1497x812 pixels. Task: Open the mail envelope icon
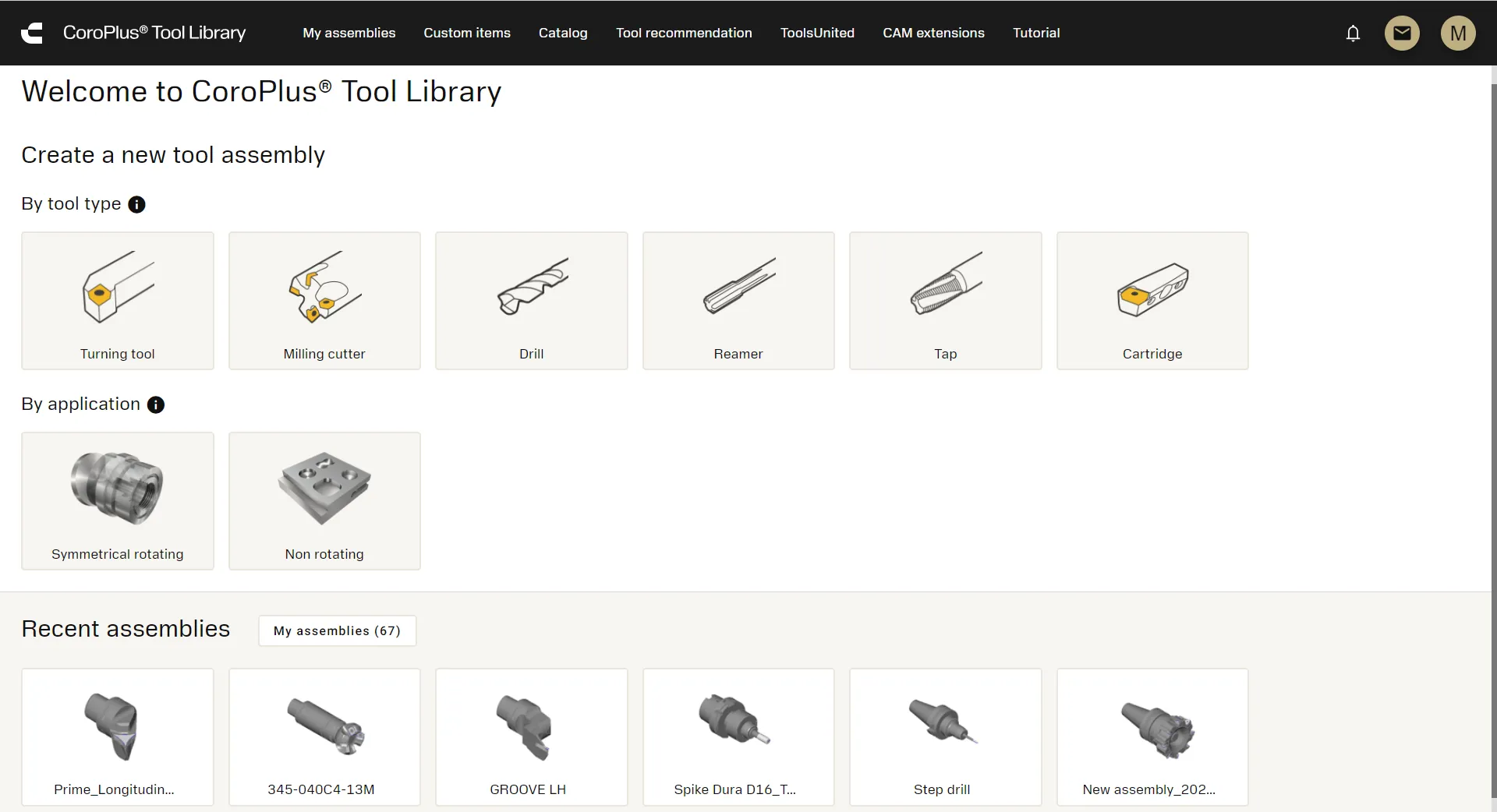tap(1401, 33)
